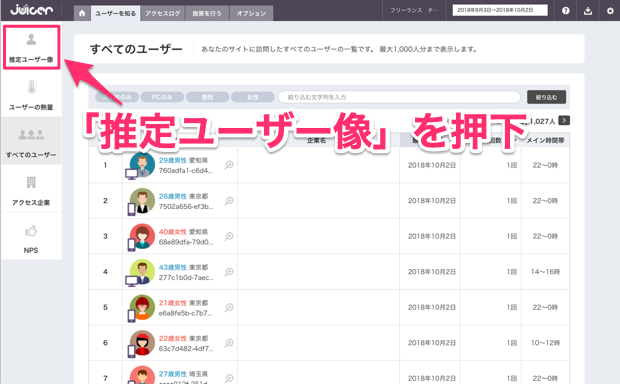This screenshot has height=384, width=620.
Task: Click user ID 68e89dfa-79d0...
Action: [186, 242]
